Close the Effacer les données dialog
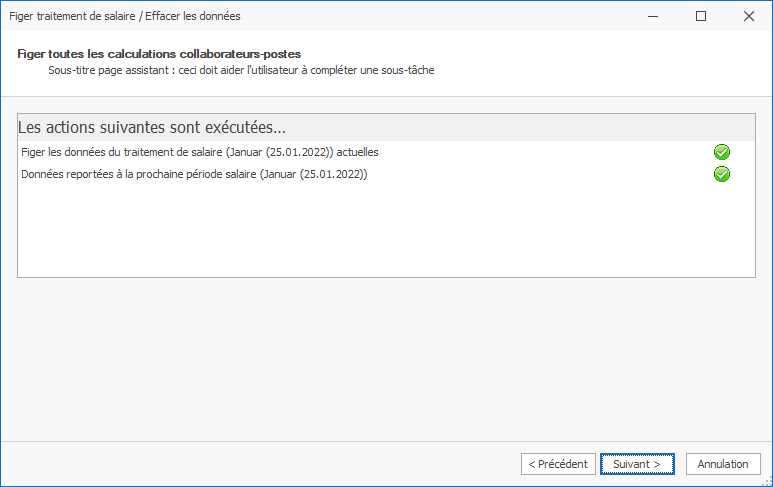Screen dimensions: 773x487 coord(749,16)
